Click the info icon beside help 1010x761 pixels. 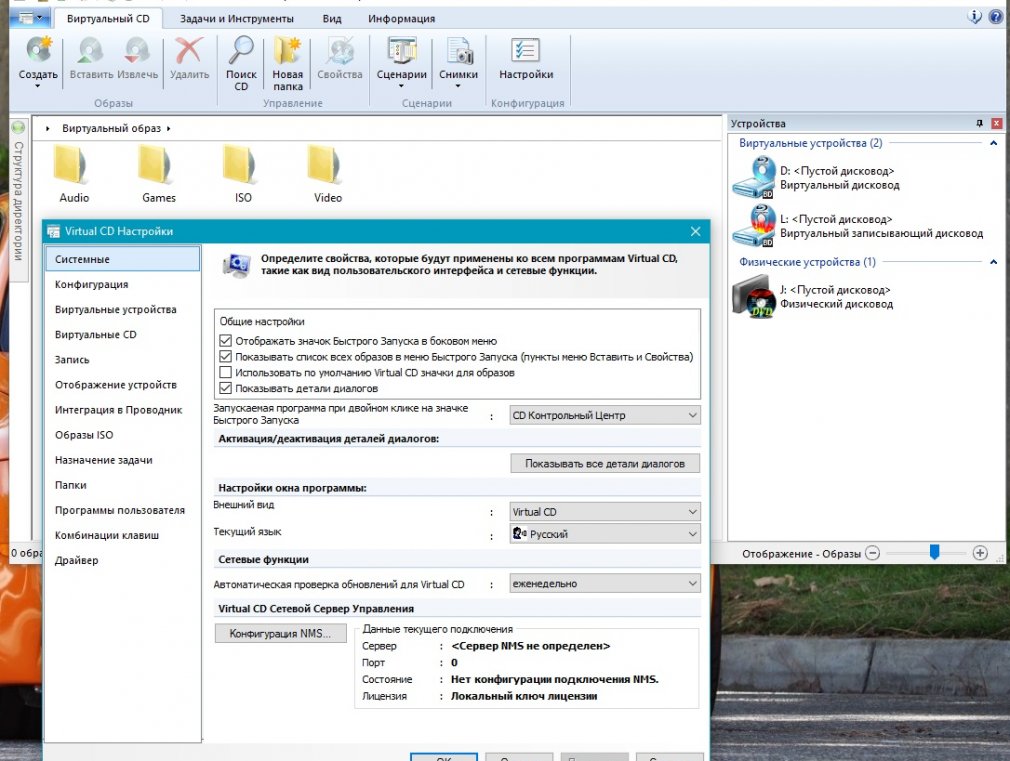coord(975,17)
